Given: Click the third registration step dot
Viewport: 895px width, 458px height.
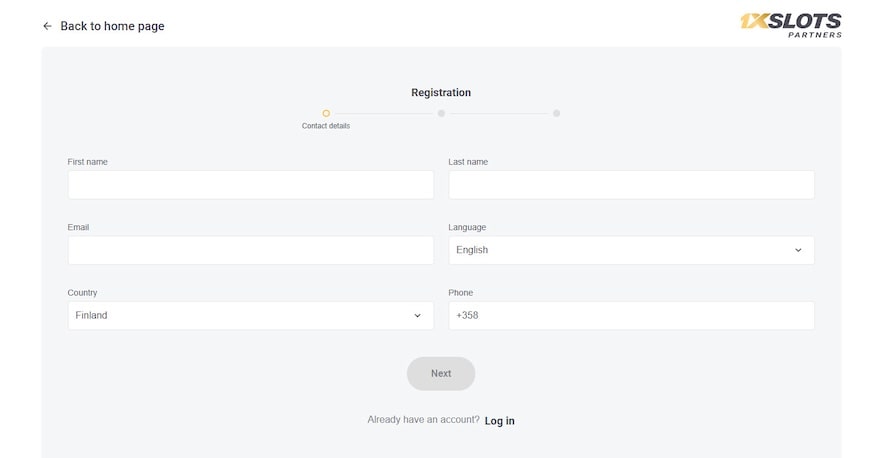Looking at the screenshot, I should (556, 113).
